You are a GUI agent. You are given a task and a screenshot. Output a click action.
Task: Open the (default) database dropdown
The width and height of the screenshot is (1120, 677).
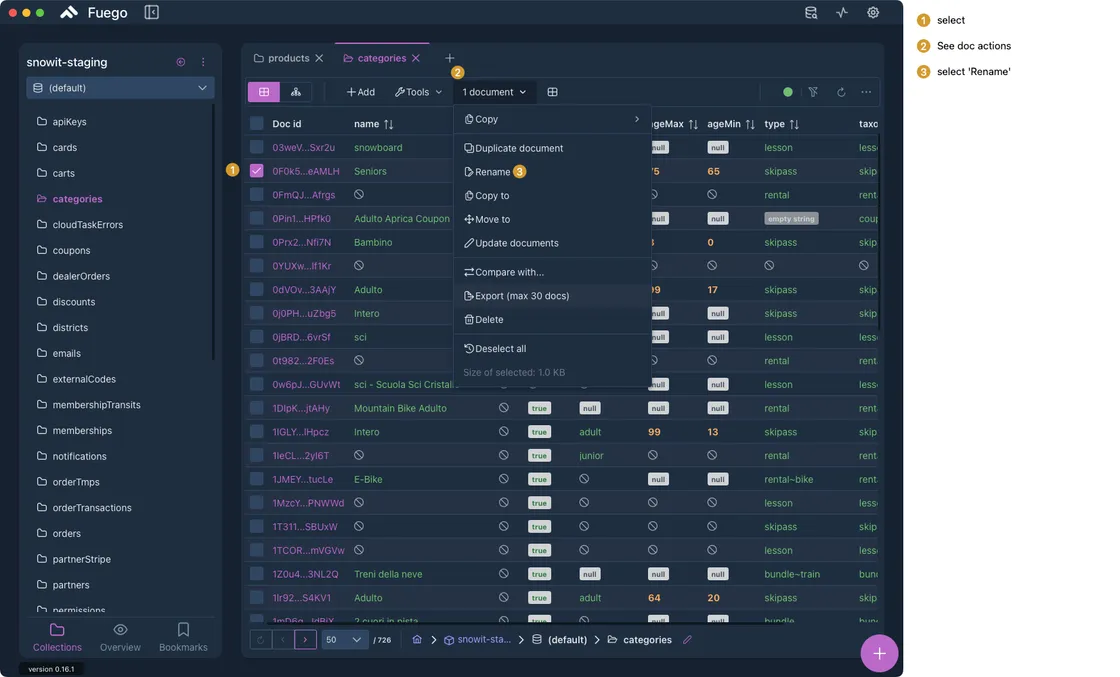tap(120, 88)
